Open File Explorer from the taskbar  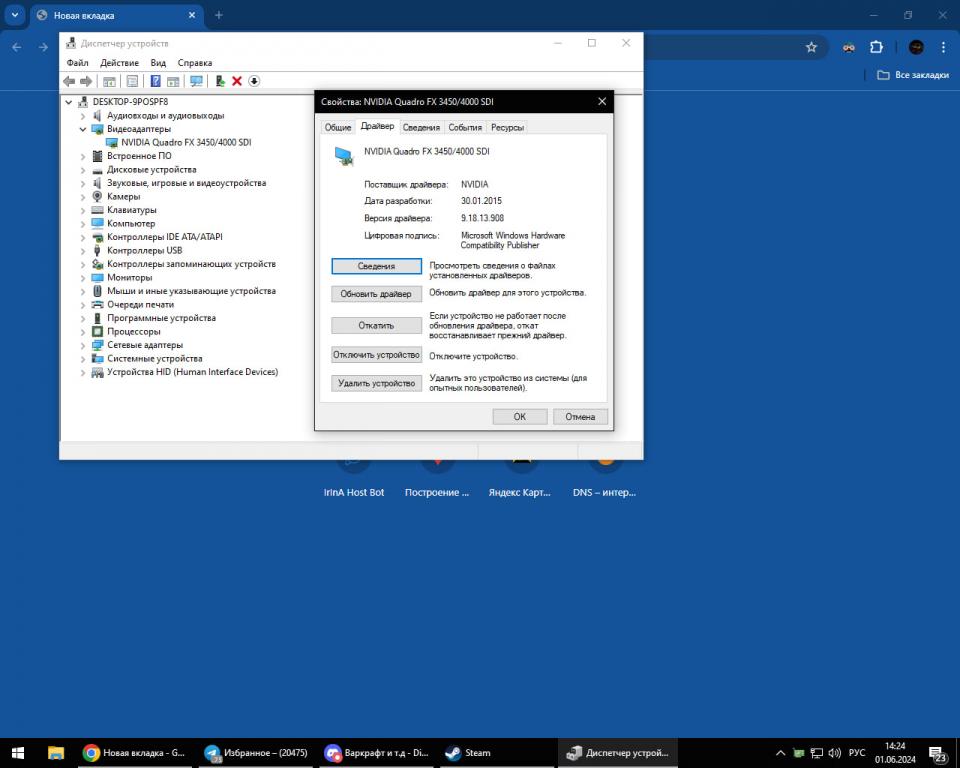tap(56, 753)
